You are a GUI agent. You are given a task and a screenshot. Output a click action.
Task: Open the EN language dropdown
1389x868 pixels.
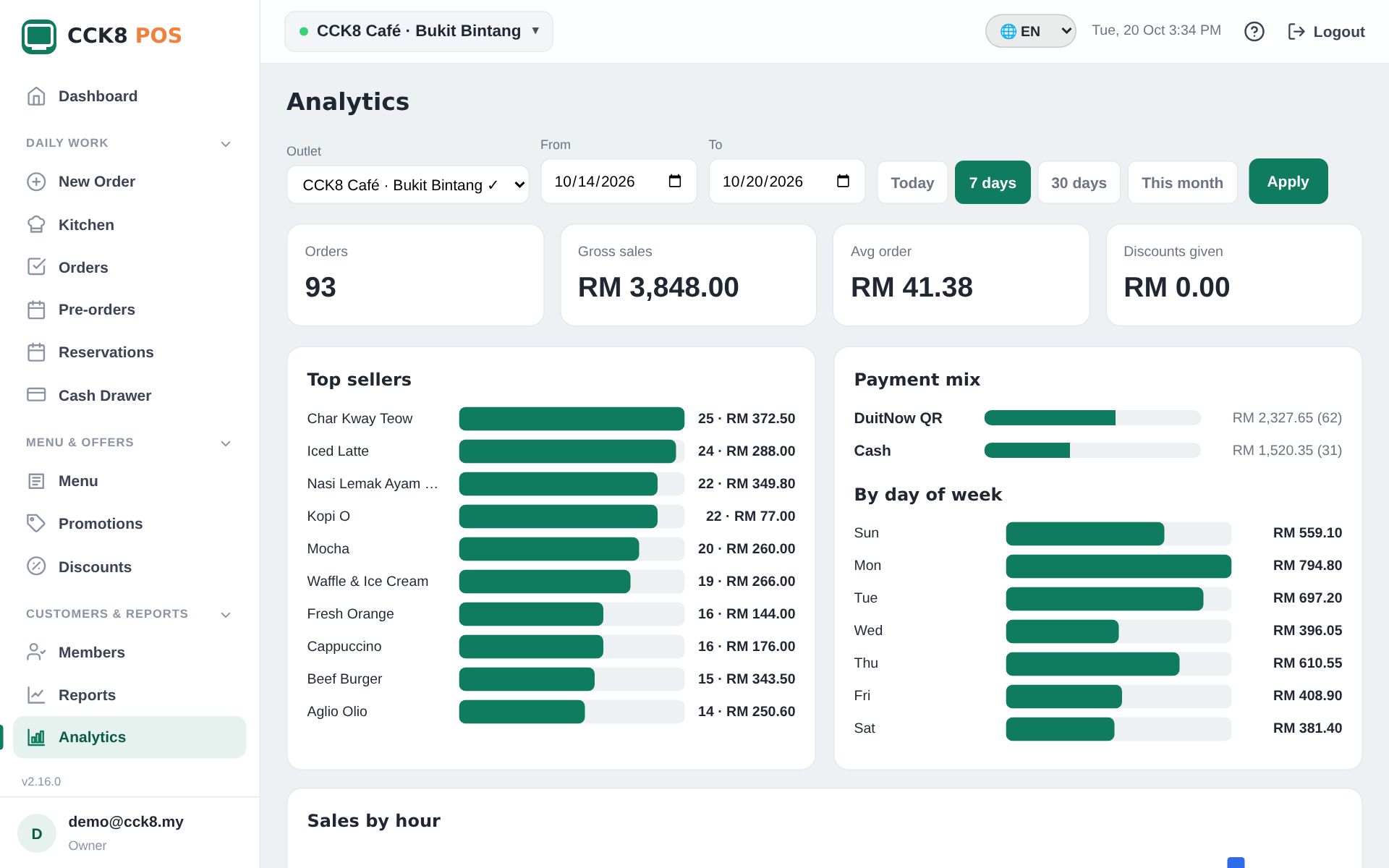[1030, 31]
